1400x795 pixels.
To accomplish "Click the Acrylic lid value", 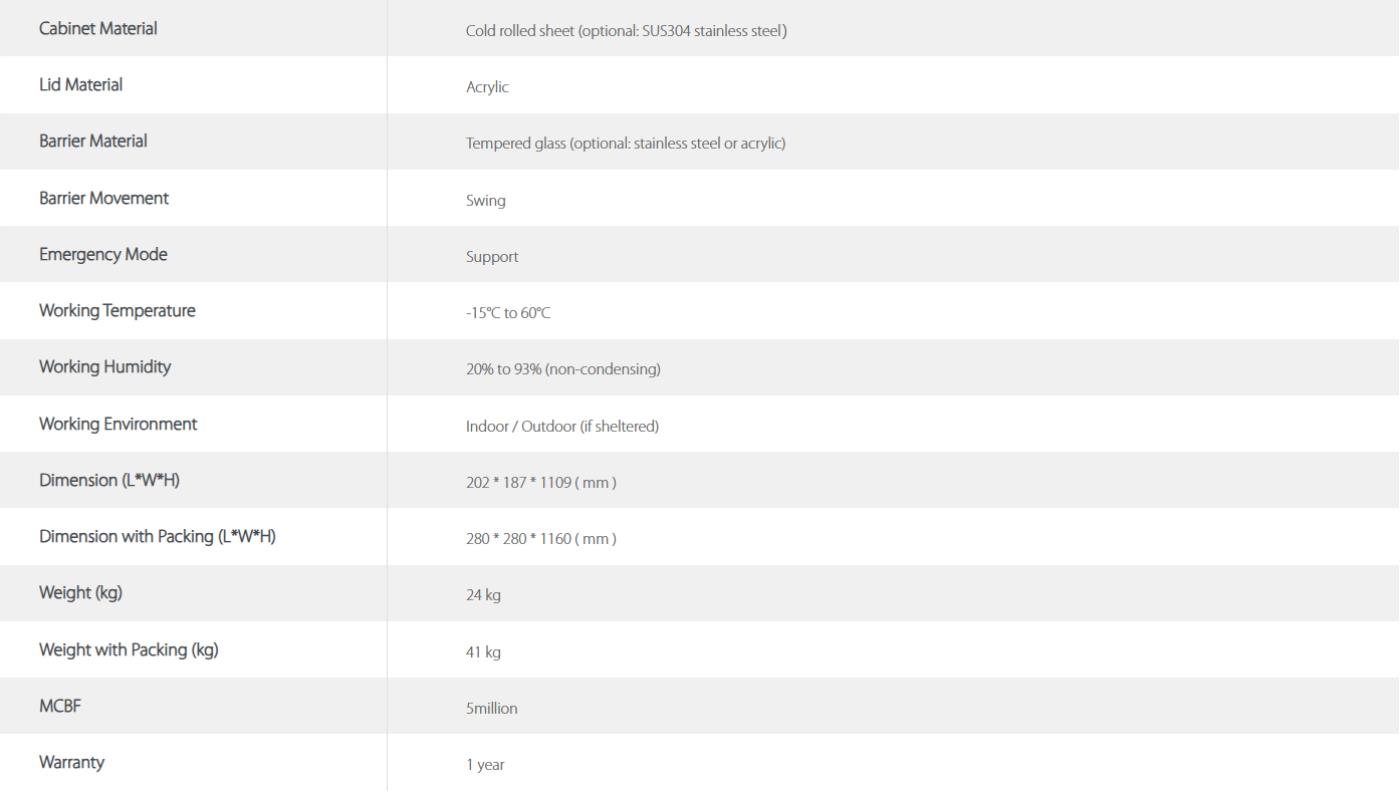I will pos(487,88).
